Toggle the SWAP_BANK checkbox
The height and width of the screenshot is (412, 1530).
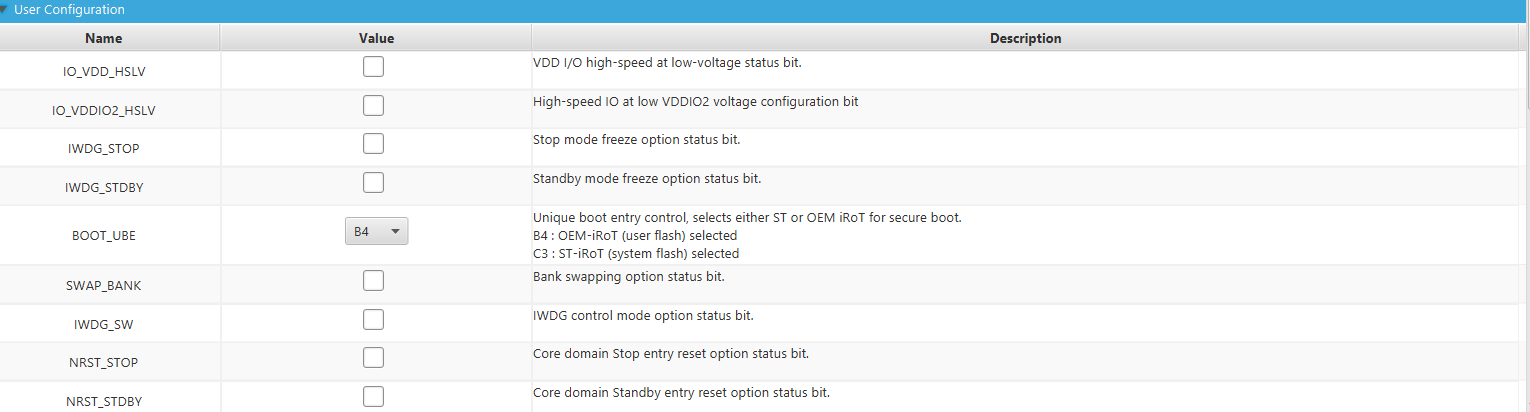373,280
